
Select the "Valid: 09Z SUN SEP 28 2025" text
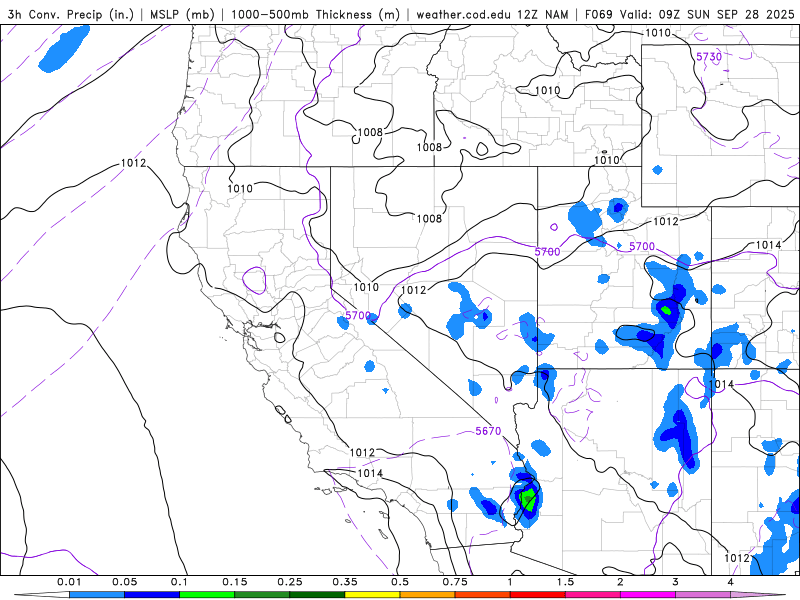pos(707,14)
